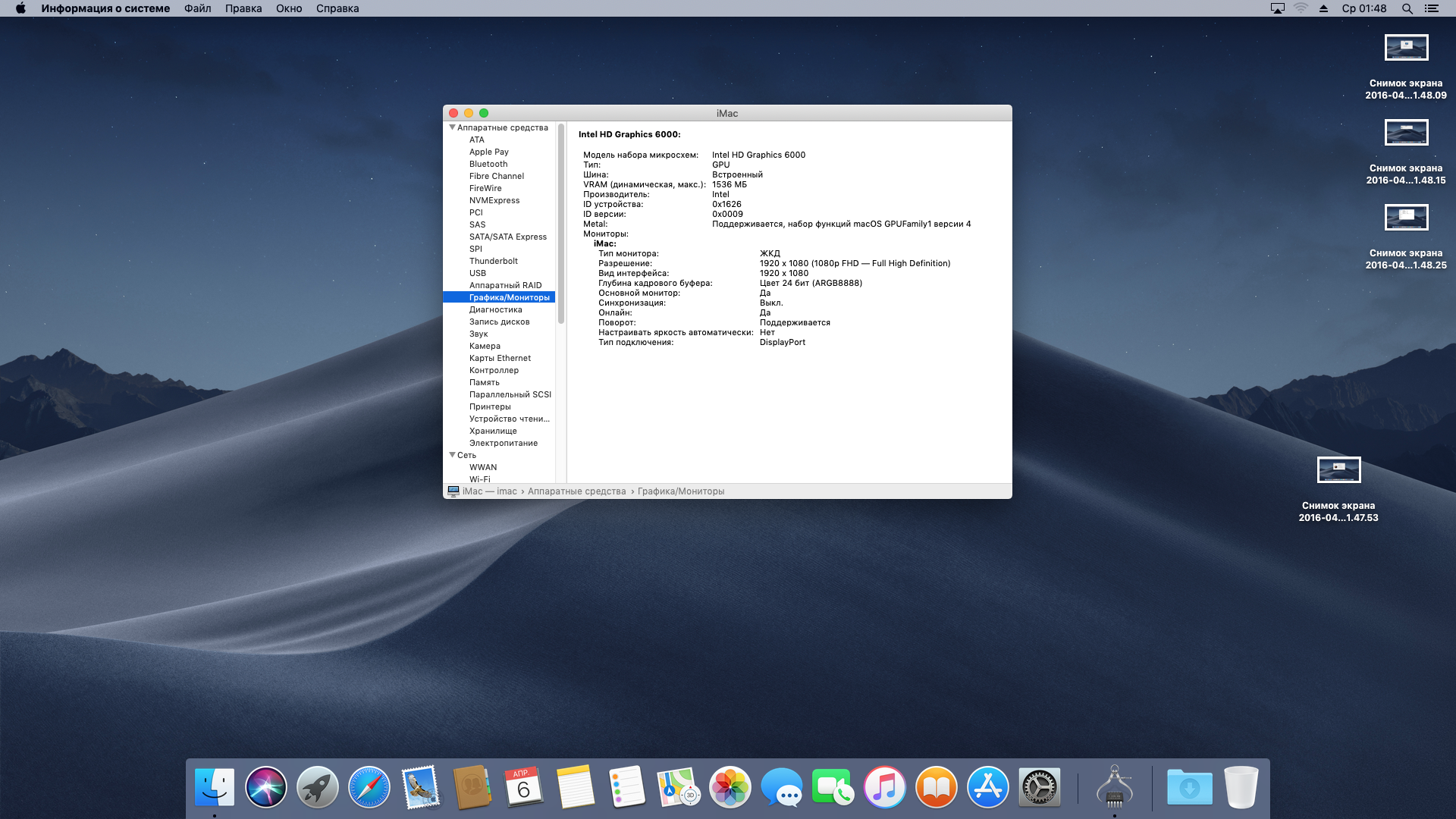Select Диагностика in sidebar
The width and height of the screenshot is (1456, 819).
[499, 309]
